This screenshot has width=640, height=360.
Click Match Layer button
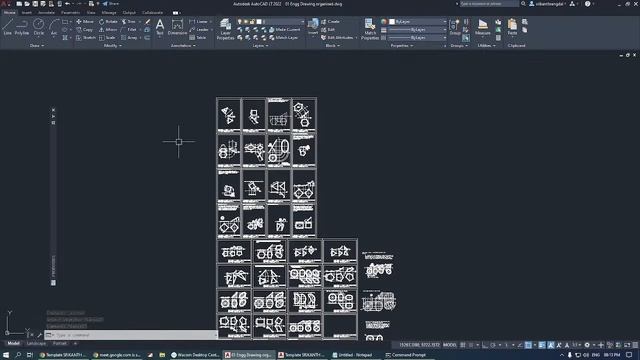click(x=284, y=38)
